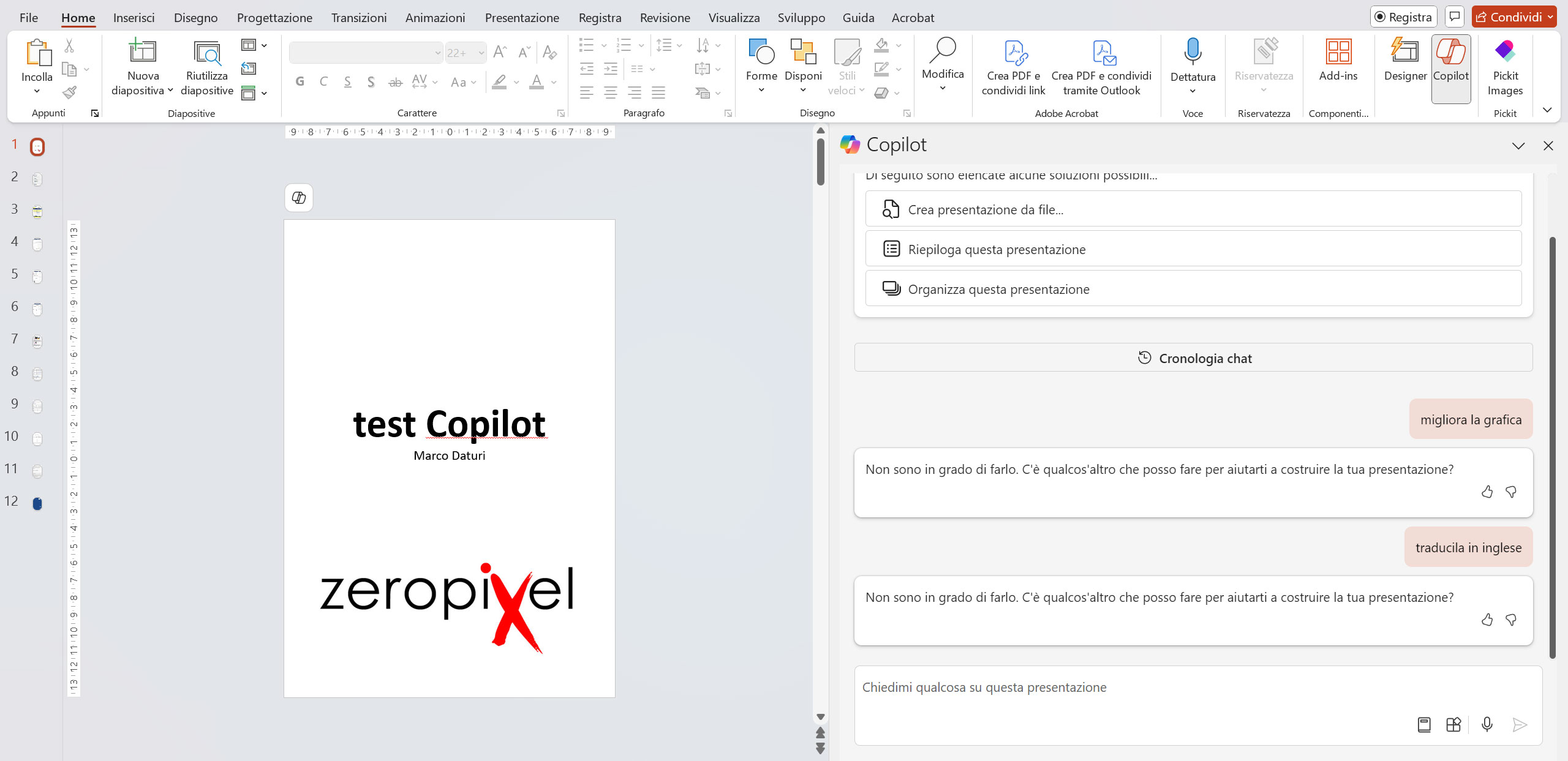Open the comments speech bubble icon

[x=1455, y=17]
